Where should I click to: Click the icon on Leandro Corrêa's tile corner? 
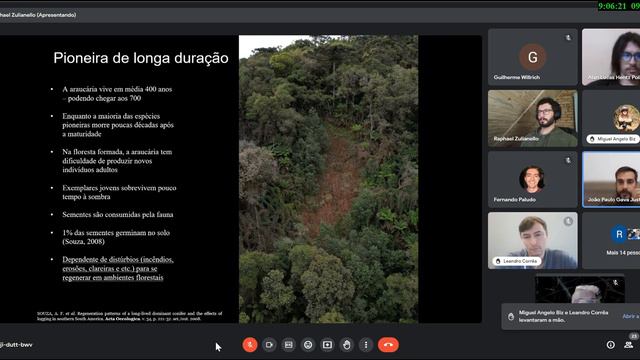click(568, 221)
